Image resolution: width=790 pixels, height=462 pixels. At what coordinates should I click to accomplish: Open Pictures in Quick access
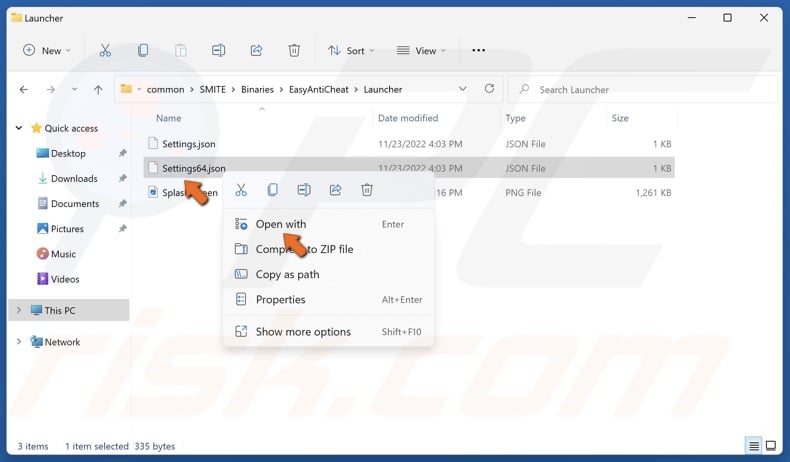[67, 229]
